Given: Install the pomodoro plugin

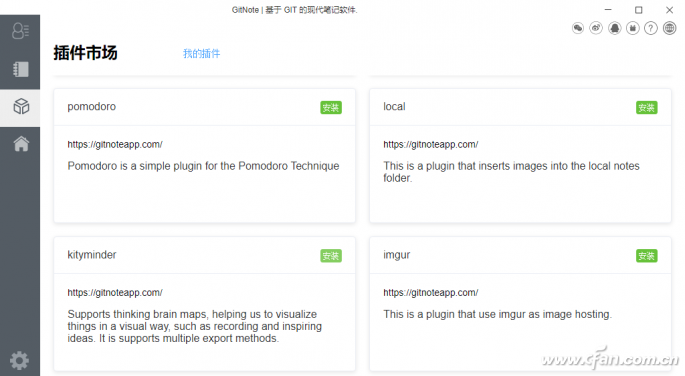Looking at the screenshot, I should [x=331, y=108].
